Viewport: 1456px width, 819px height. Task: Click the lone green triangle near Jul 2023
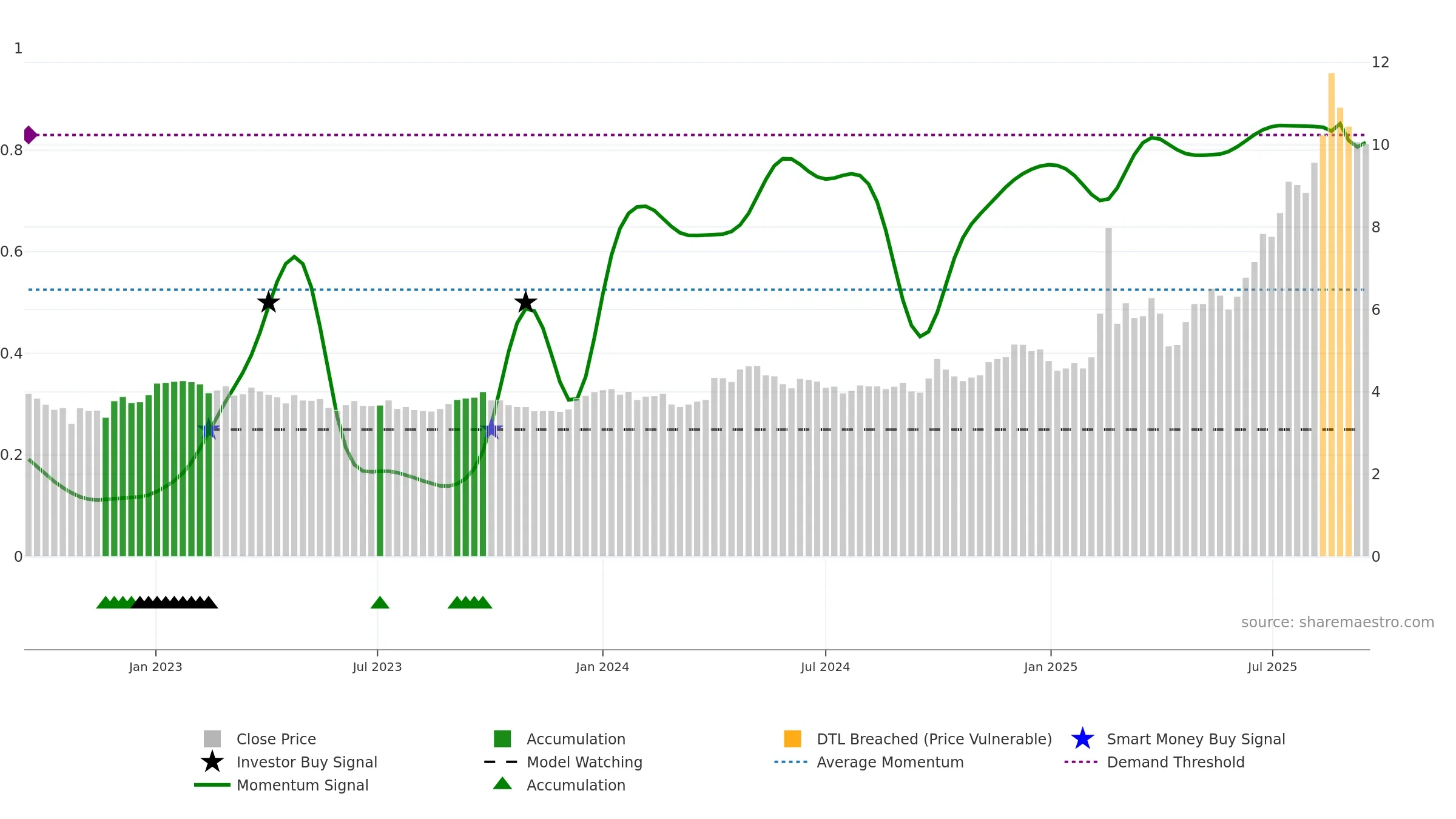(380, 602)
